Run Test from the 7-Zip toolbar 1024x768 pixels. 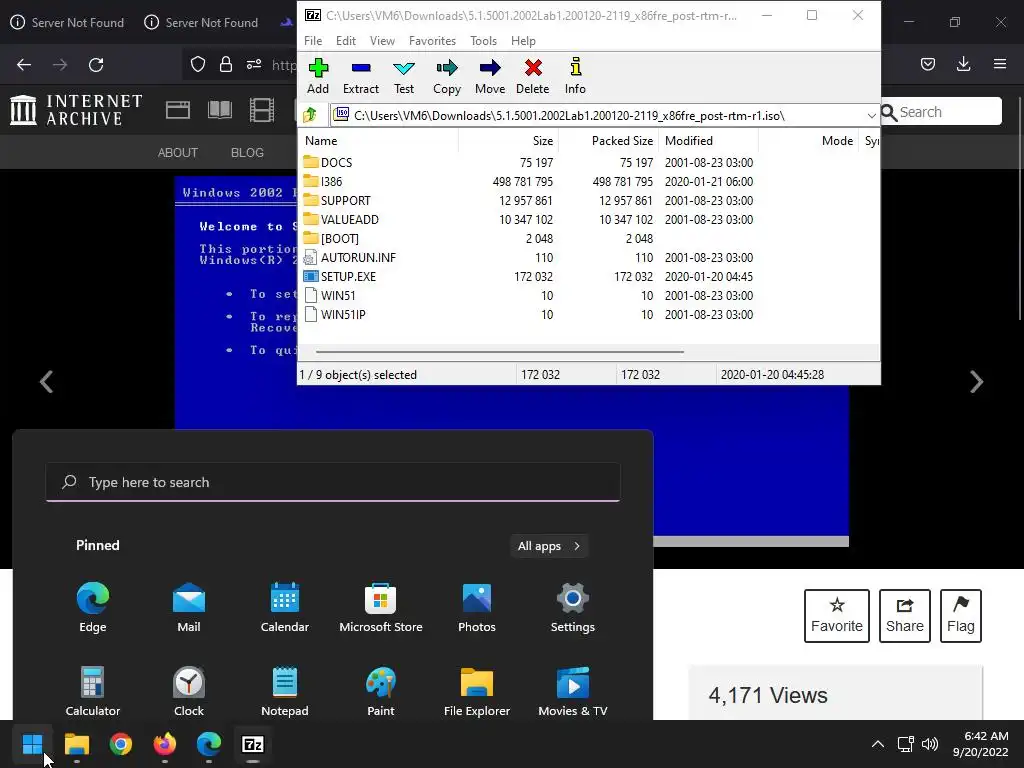pos(404,76)
